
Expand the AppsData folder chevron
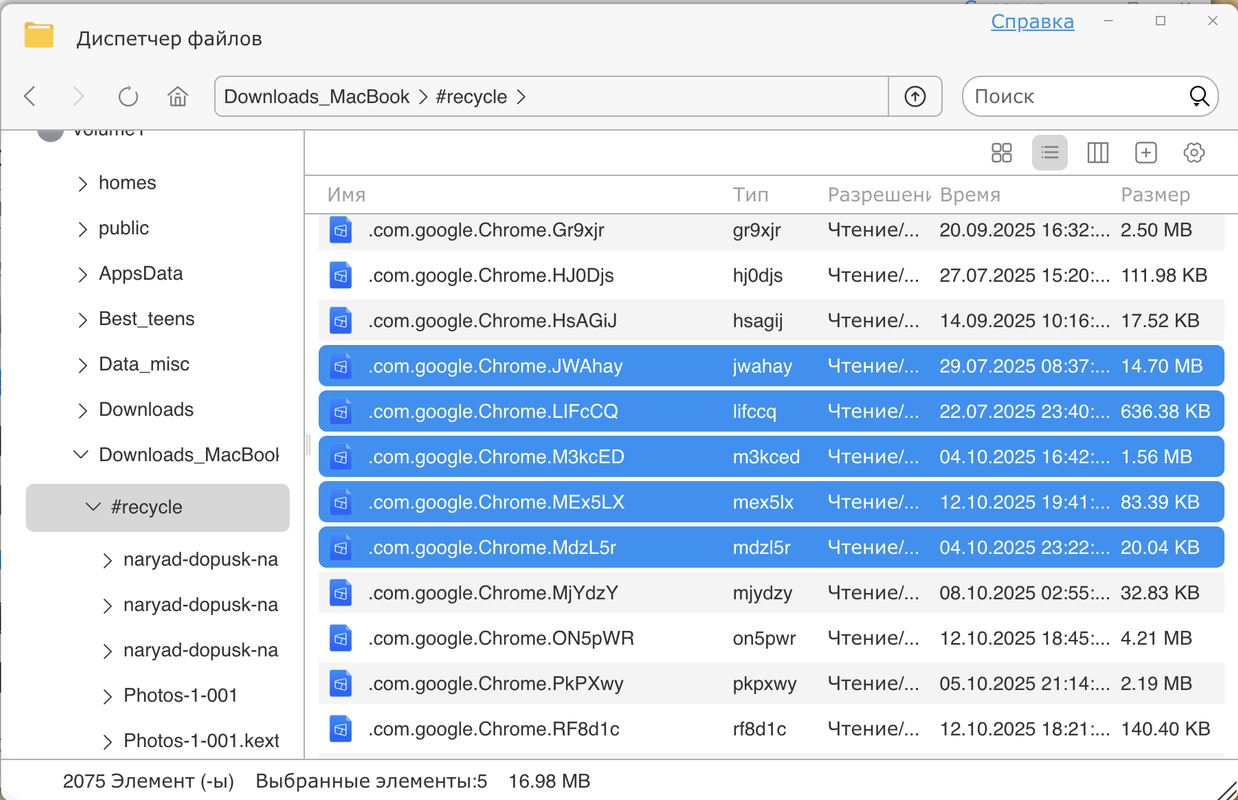click(x=82, y=274)
